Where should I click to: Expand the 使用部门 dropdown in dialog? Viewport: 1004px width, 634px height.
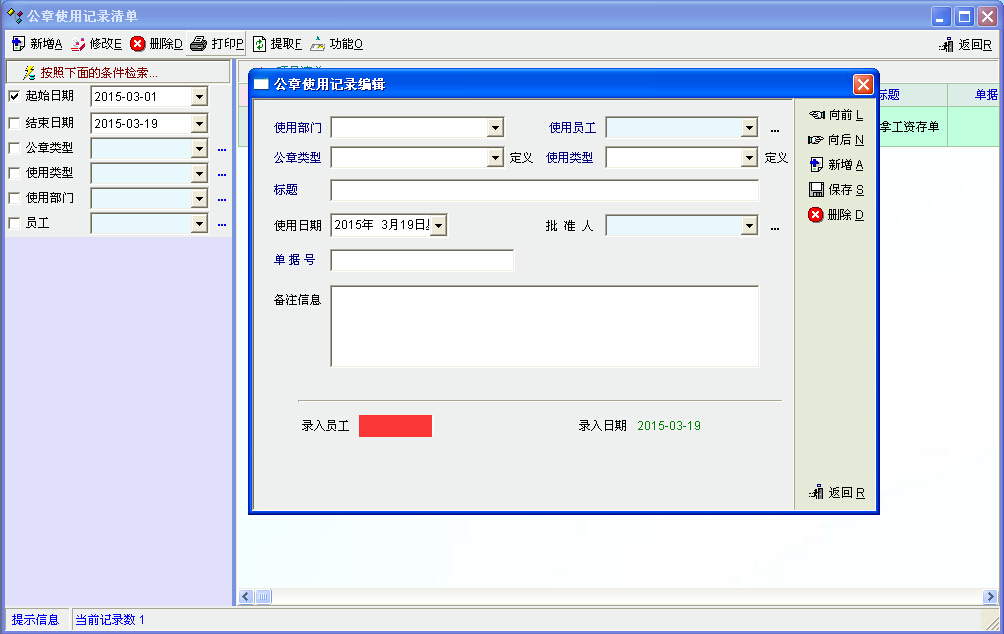point(495,128)
